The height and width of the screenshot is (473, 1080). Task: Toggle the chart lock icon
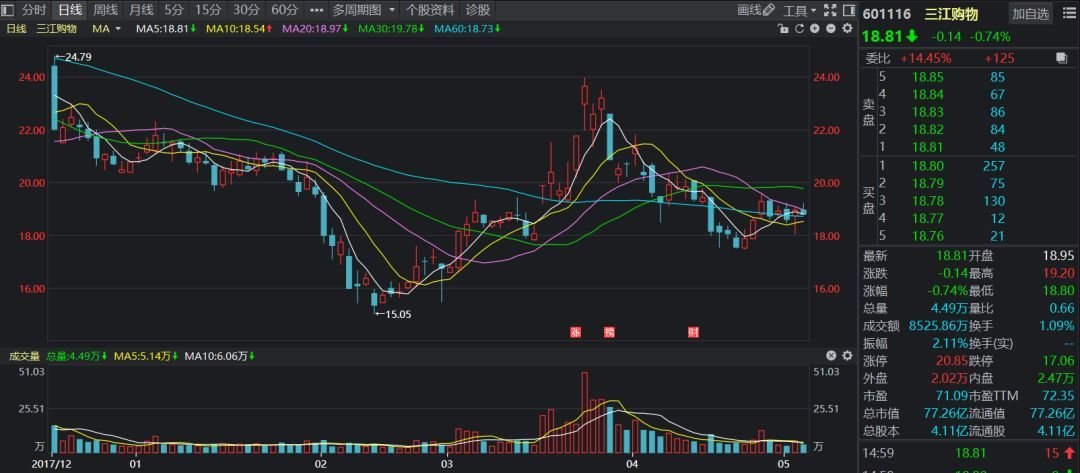782,28
